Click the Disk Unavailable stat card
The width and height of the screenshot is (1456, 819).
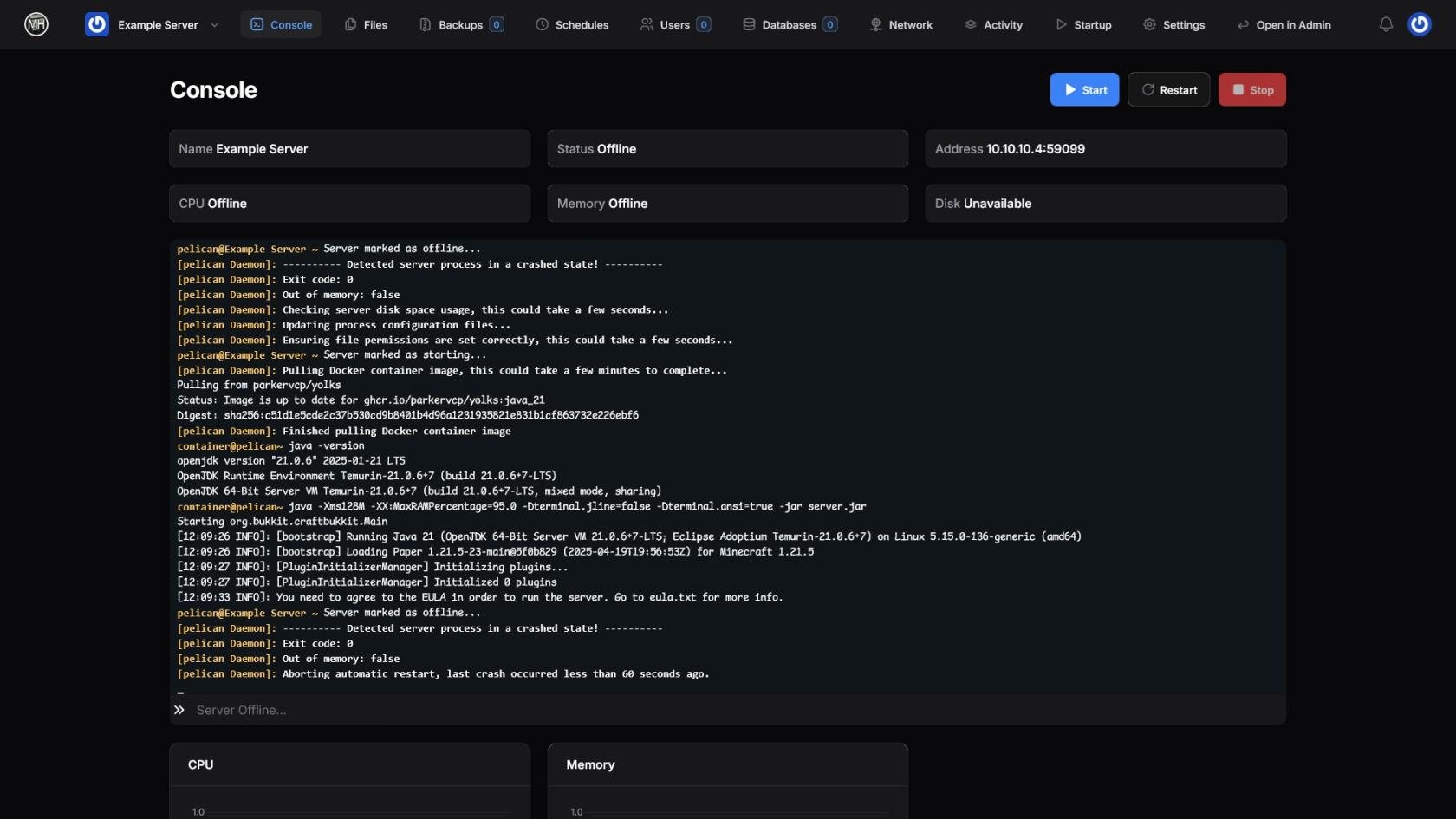coord(1106,204)
